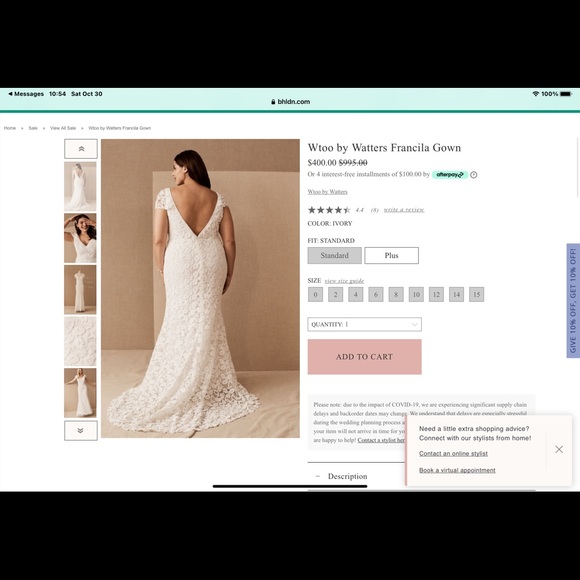Select the Plus fit option
Image resolution: width=580 pixels, height=580 pixels.
[x=391, y=256]
